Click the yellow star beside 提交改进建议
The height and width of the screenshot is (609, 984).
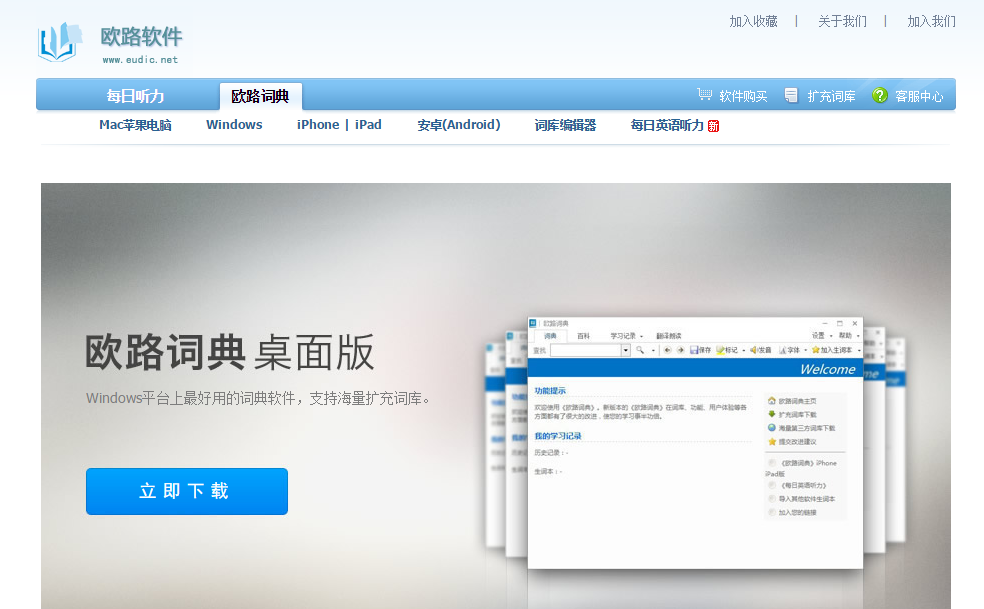tap(770, 440)
